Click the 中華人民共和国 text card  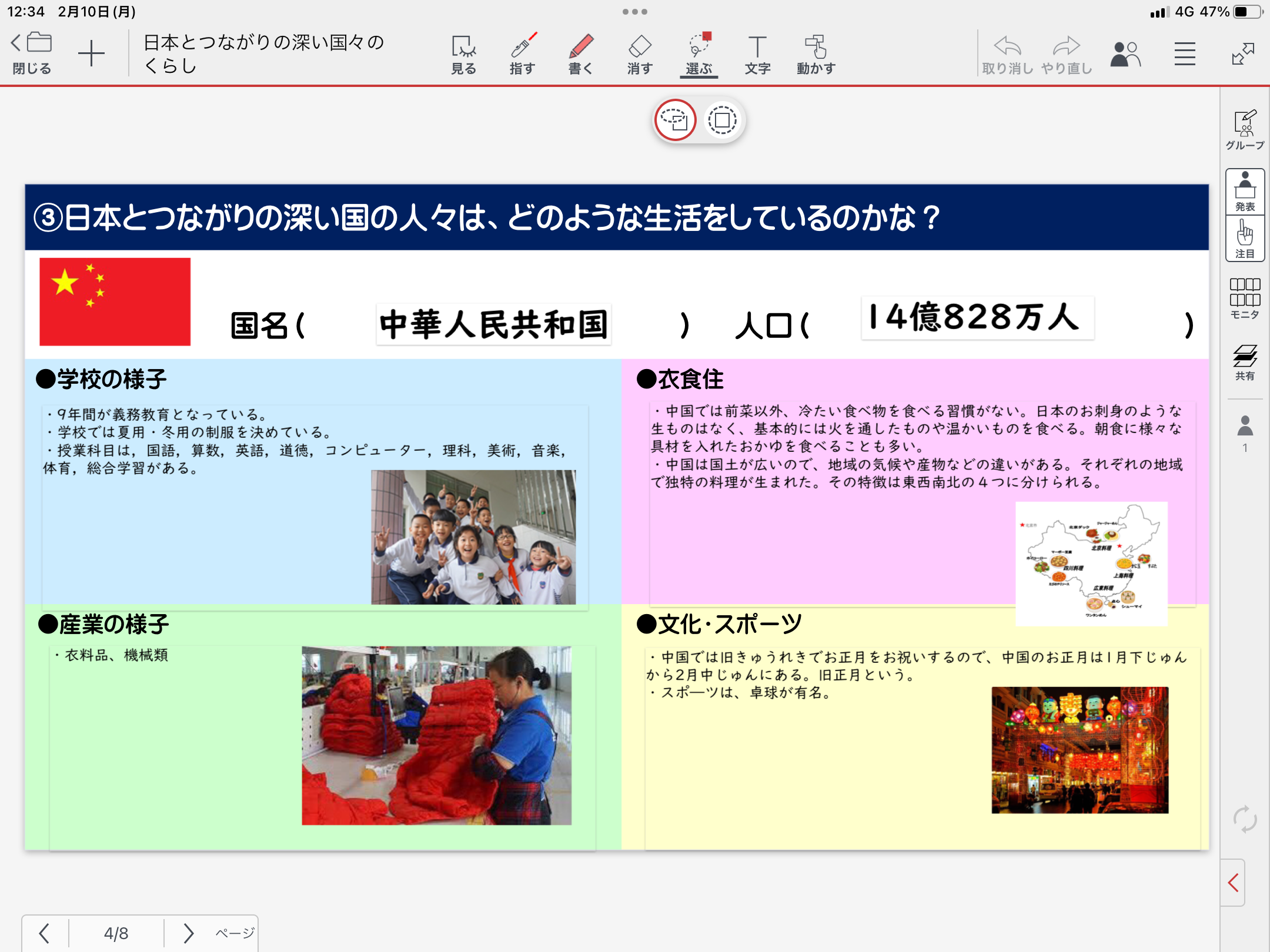click(x=493, y=324)
